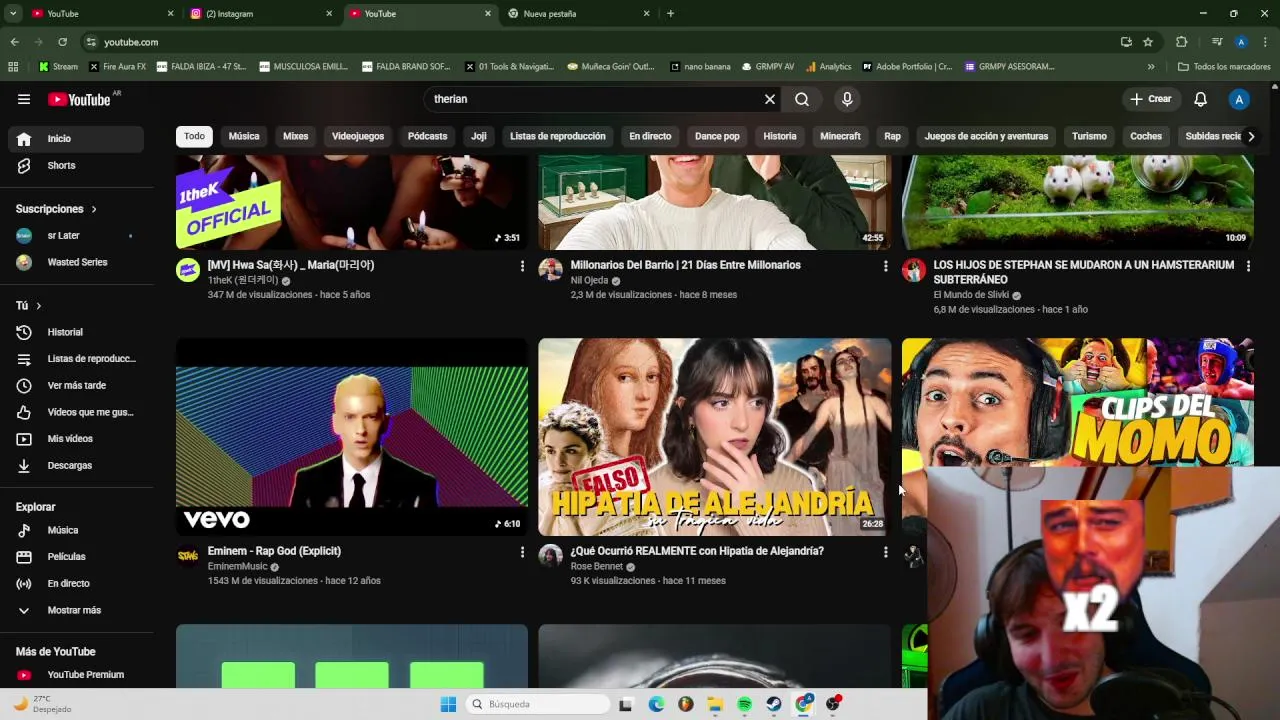This screenshot has width=1280, height=720.
Task: Select the Videojuegos filter chip
Action: pos(358,136)
